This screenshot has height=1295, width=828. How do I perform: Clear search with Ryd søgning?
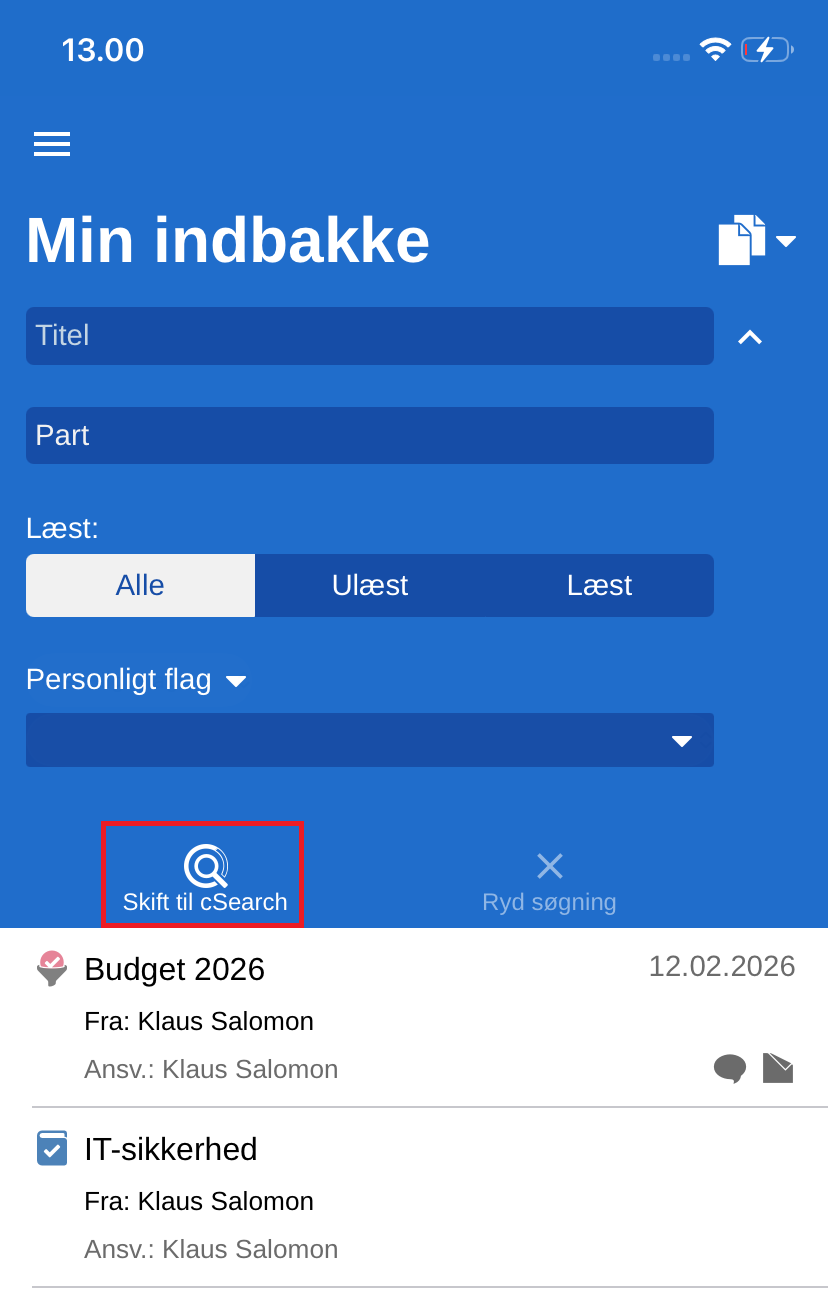549,882
